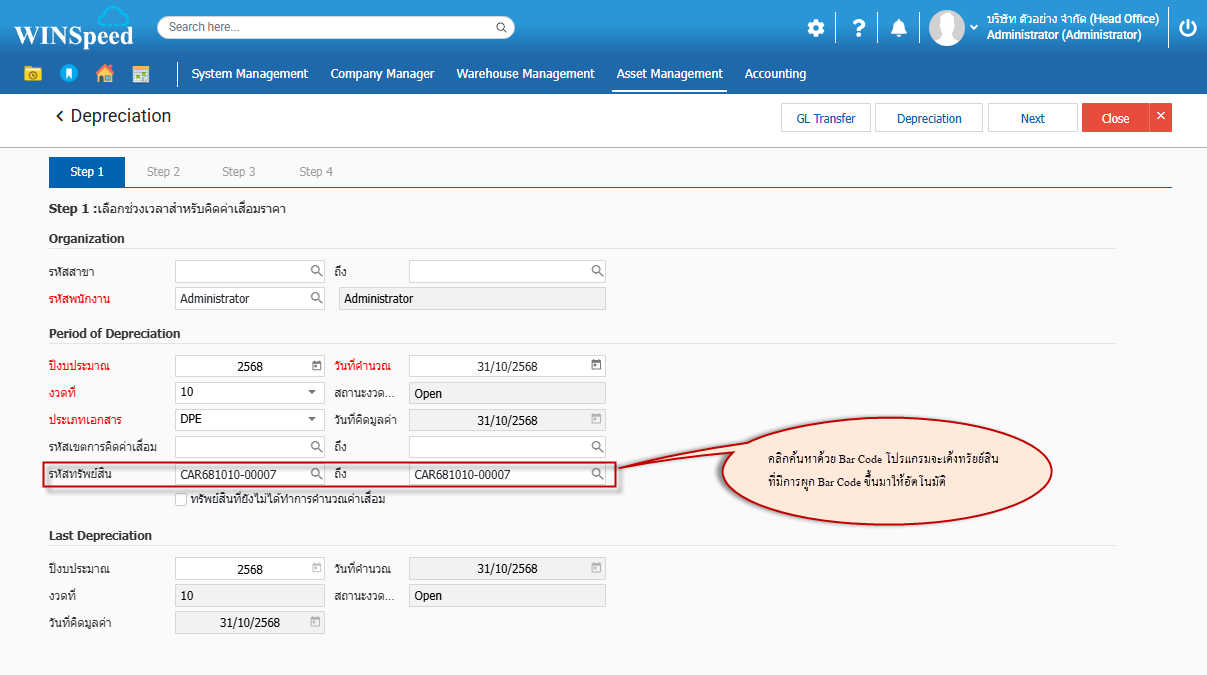Viewport: 1207px width, 675px height.
Task: Switch to the Step 2 tab
Action: pyautogui.click(x=163, y=172)
